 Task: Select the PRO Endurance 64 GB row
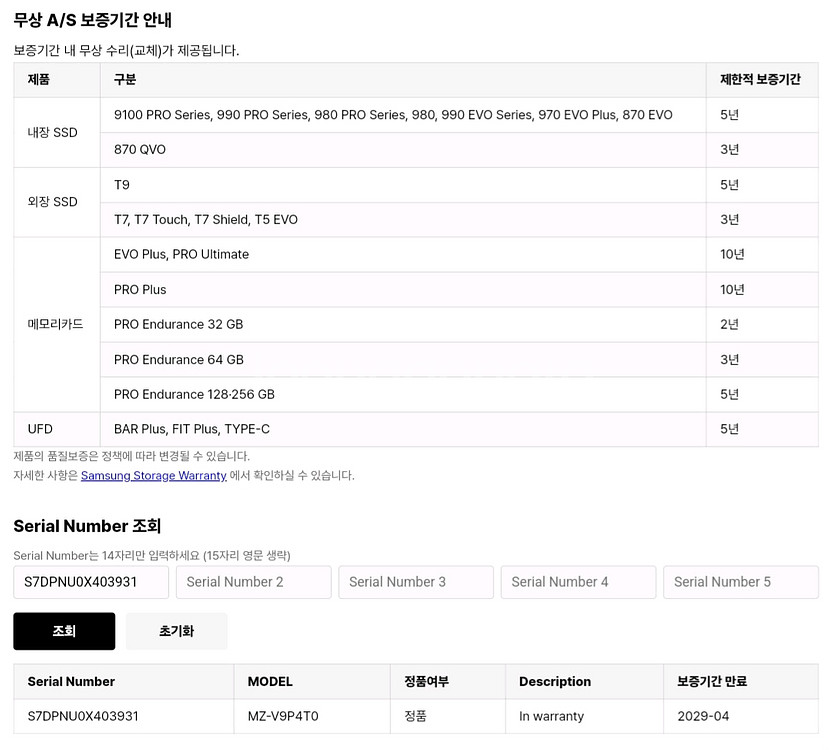click(179, 359)
